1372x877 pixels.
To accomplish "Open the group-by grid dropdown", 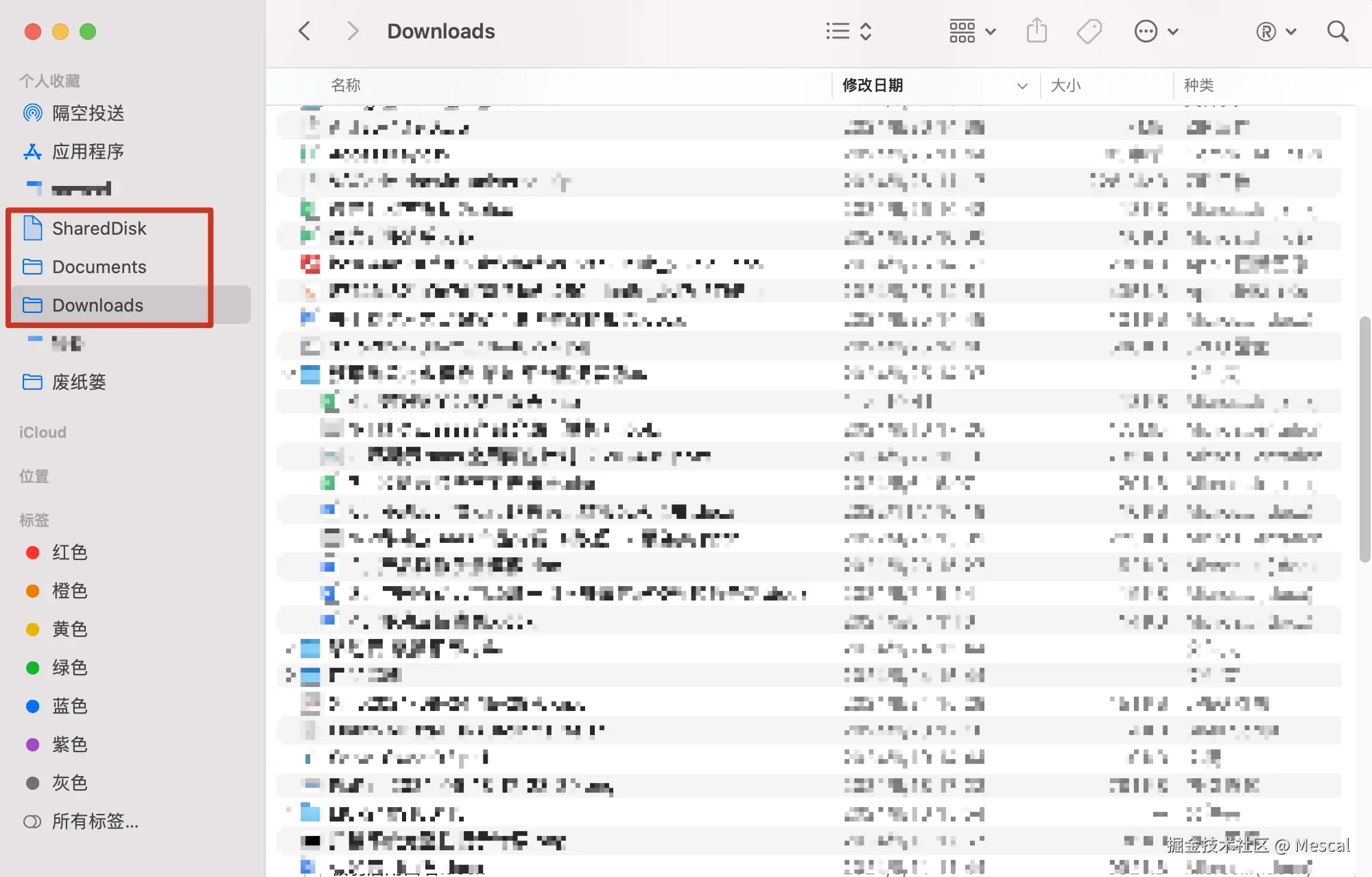I will [x=972, y=32].
